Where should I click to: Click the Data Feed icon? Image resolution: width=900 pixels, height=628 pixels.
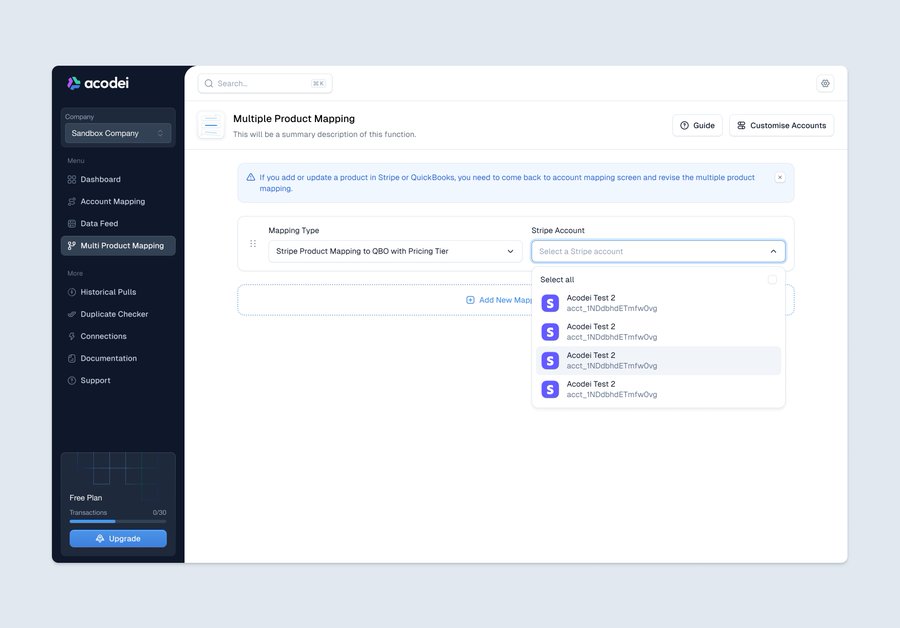click(x=72, y=223)
